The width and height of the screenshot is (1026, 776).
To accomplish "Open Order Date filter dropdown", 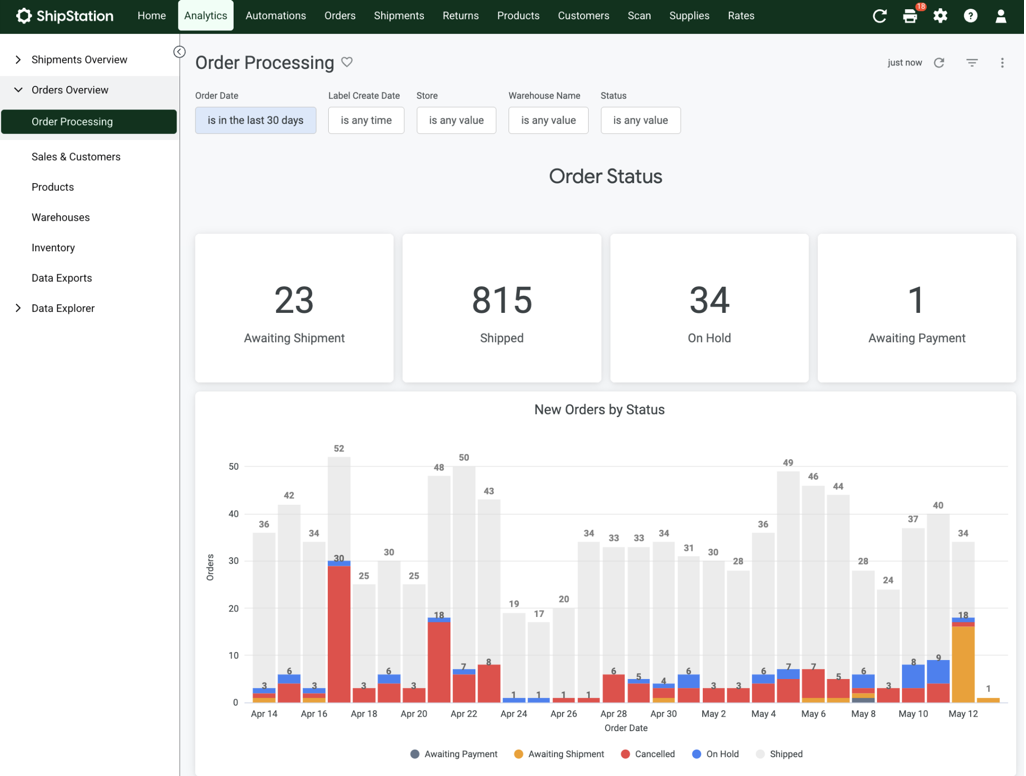I will (255, 120).
